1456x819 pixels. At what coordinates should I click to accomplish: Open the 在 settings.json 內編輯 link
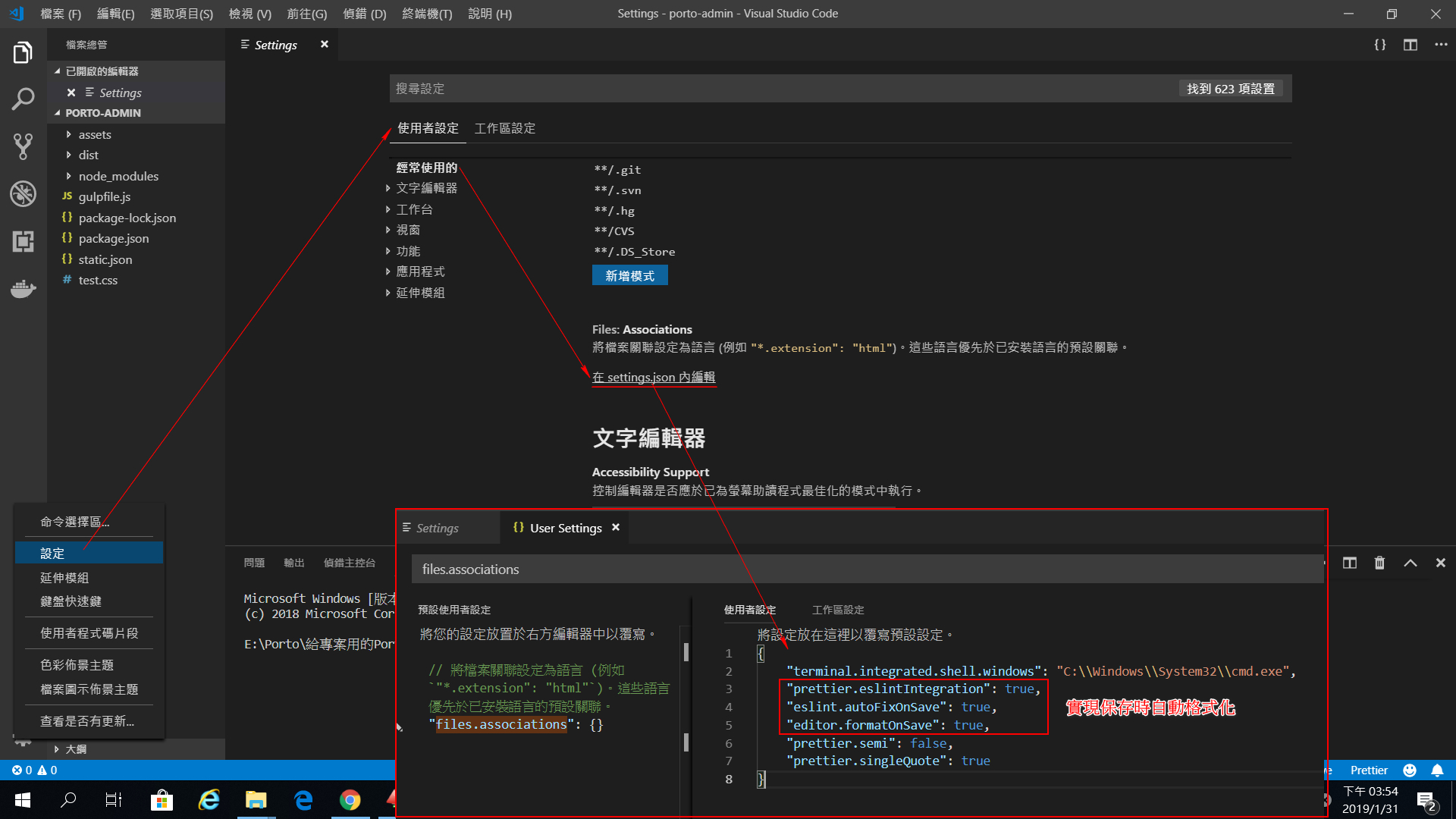653,377
